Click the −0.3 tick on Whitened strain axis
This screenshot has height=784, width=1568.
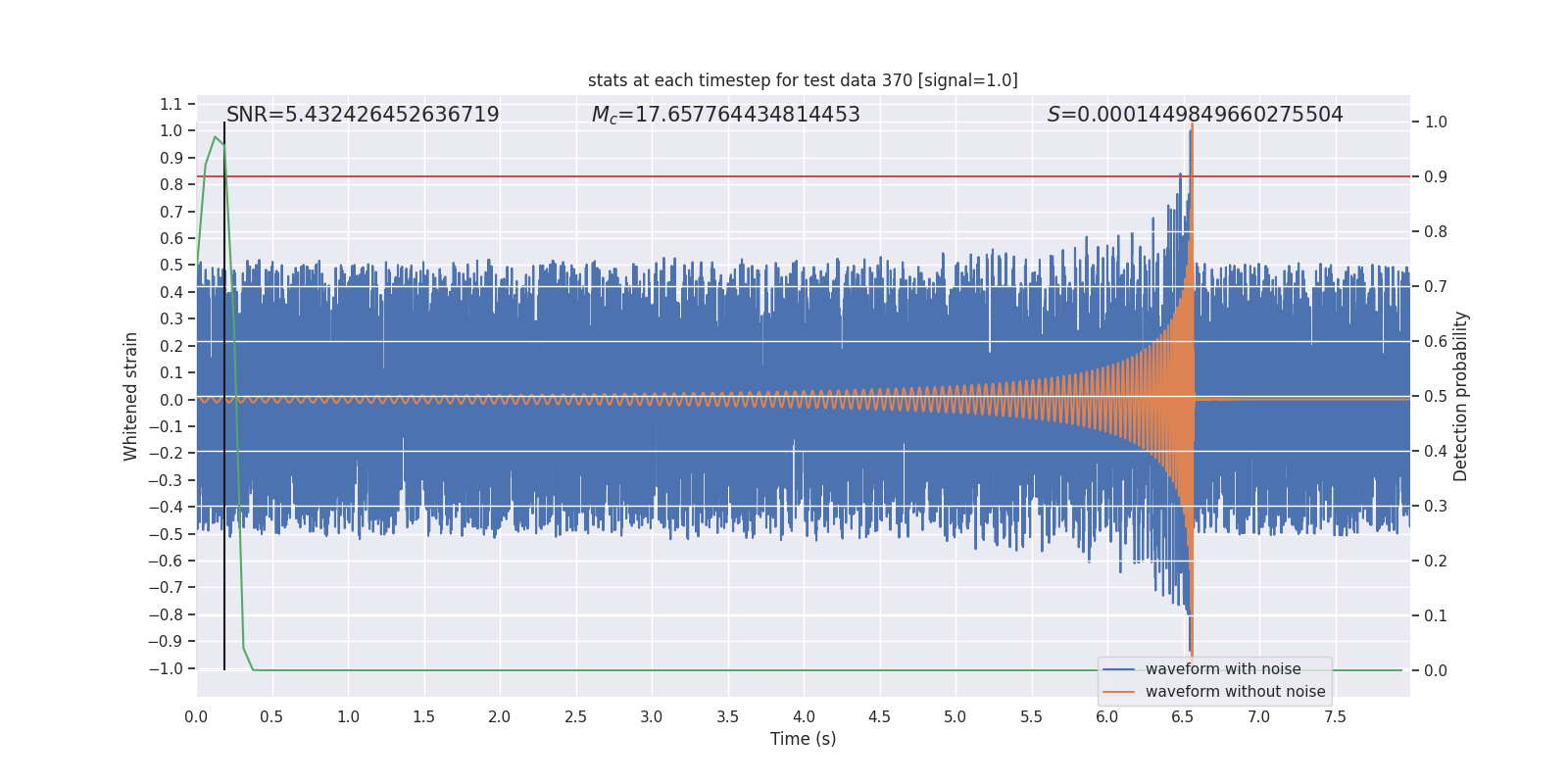[166, 480]
